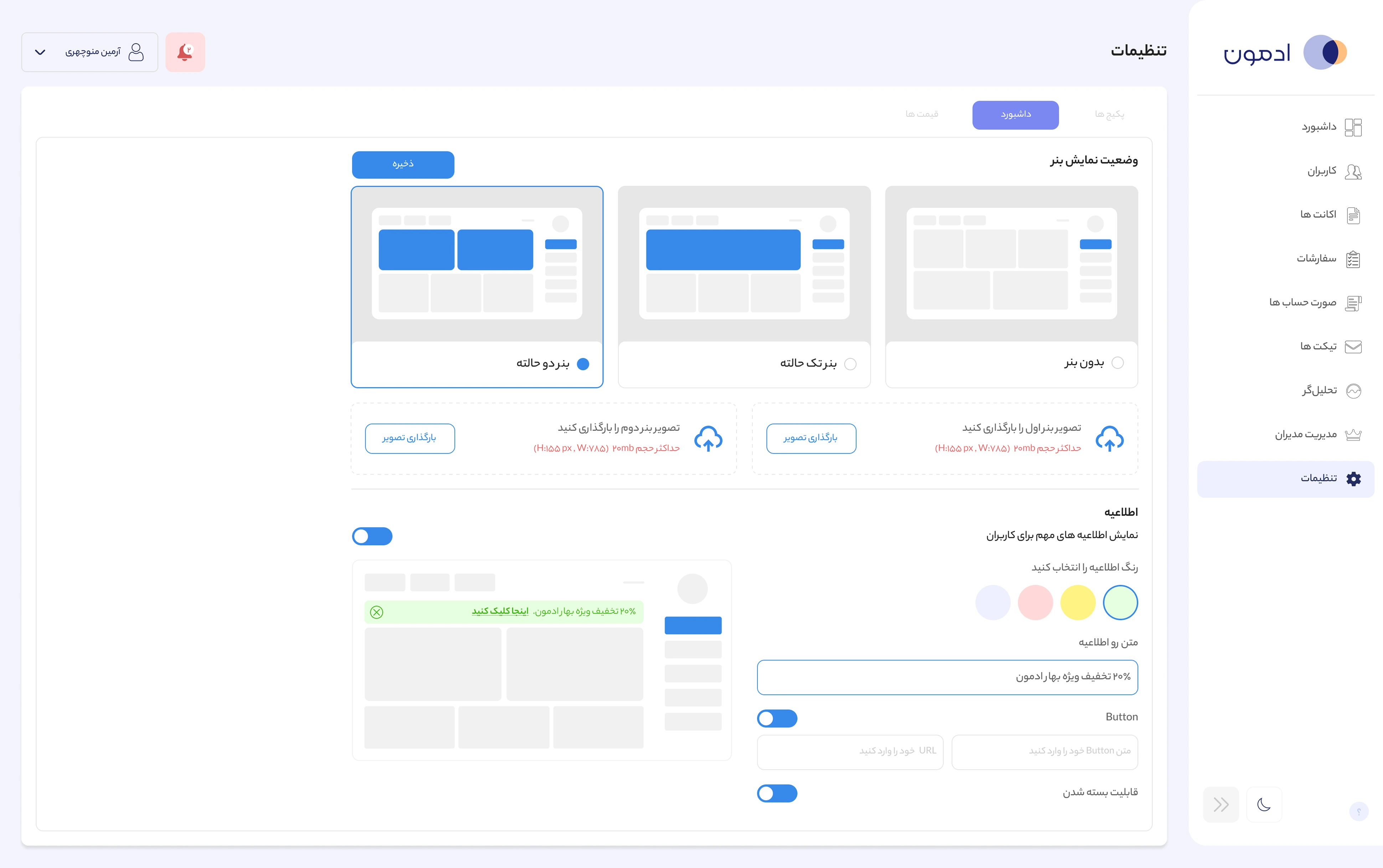Select the بنر دو حالته radio option
This screenshot has width=1383, height=868.
coord(583,364)
